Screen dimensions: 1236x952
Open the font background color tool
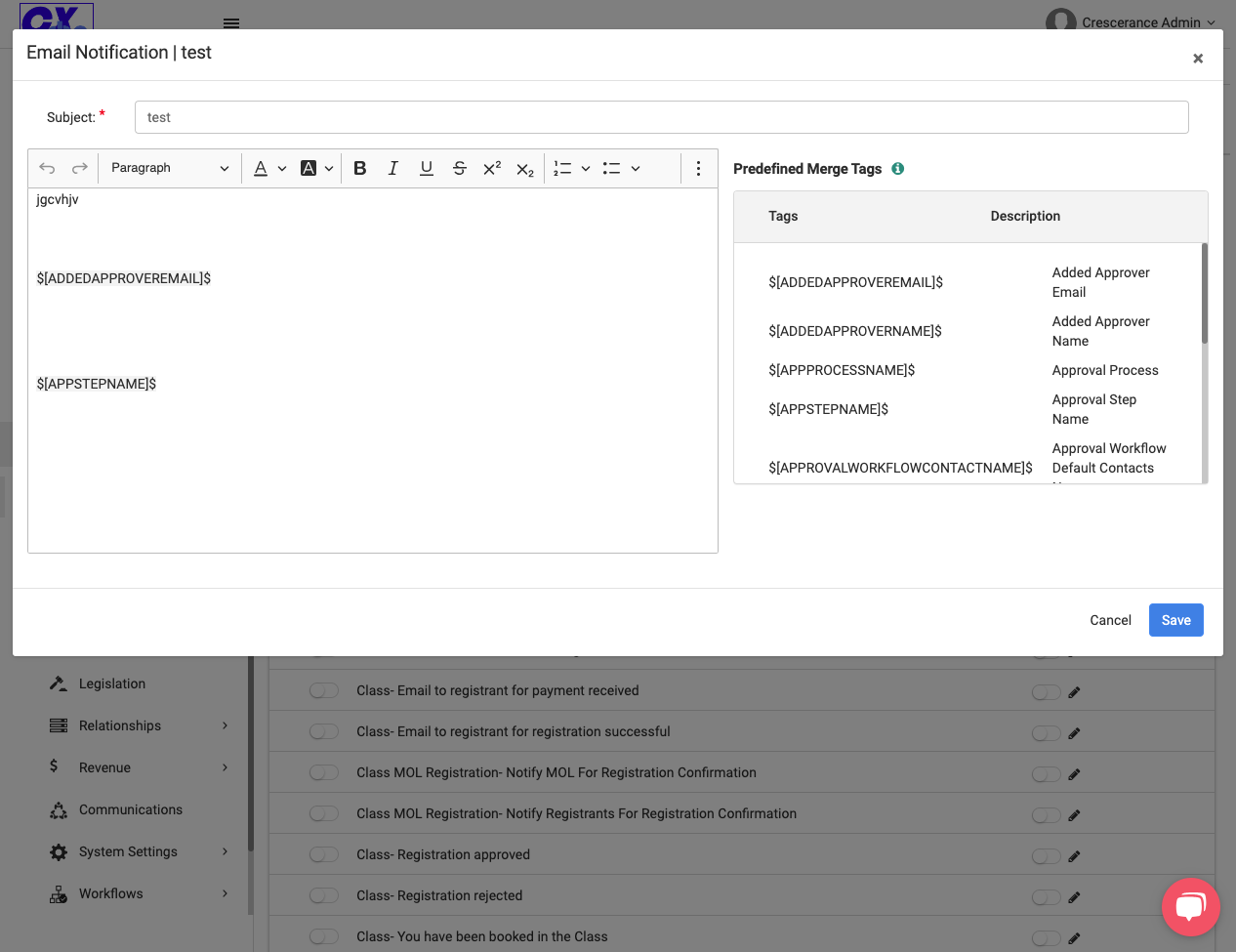[x=309, y=168]
